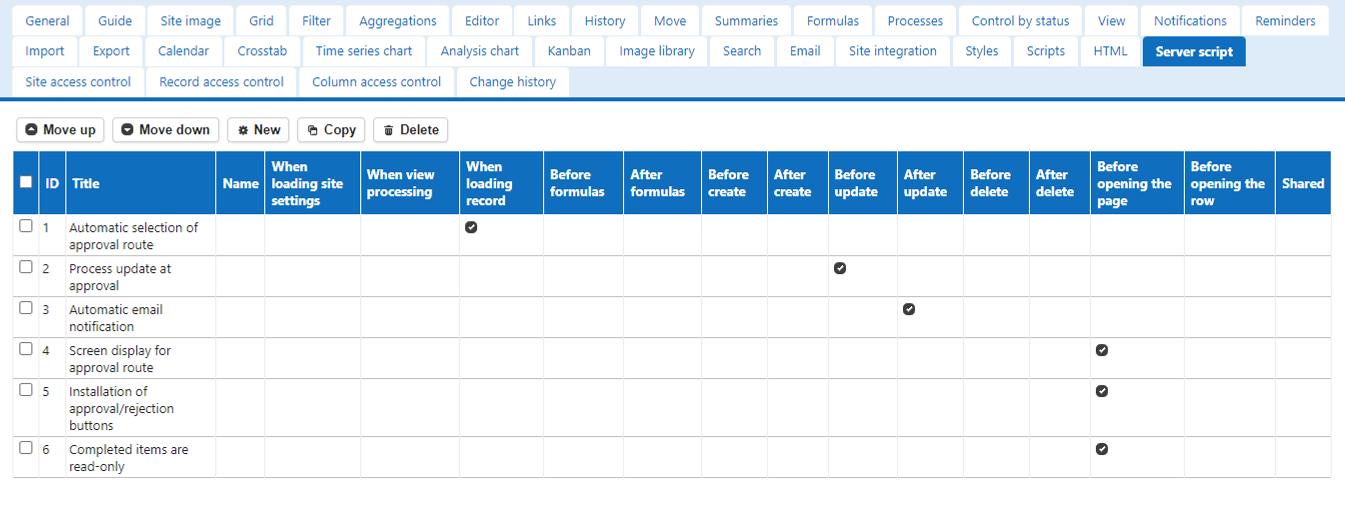Open script titled Completed items are read-only
Screen dimensions: 1345x510
click(x=128, y=458)
